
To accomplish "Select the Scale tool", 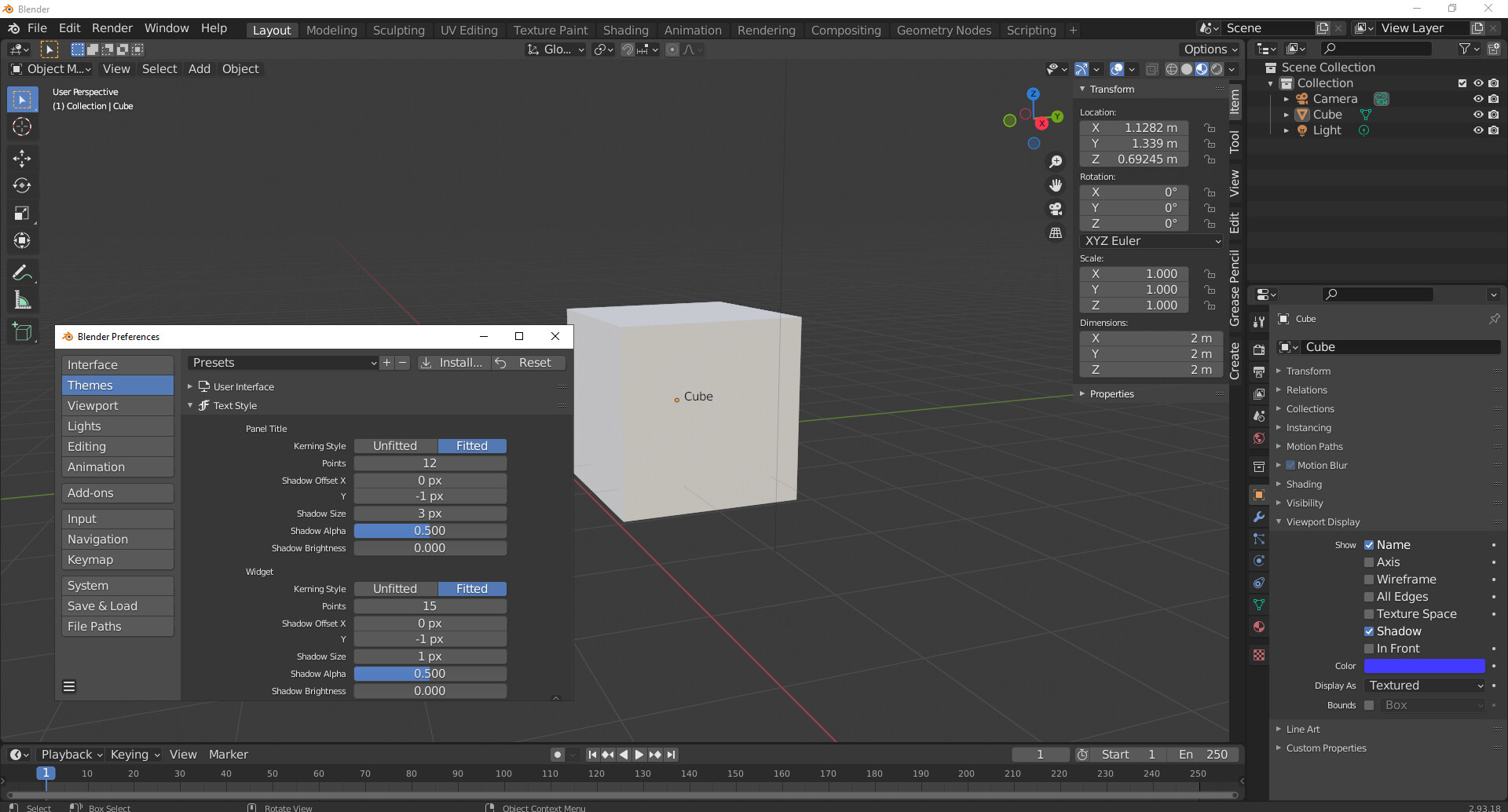I will click(22, 213).
